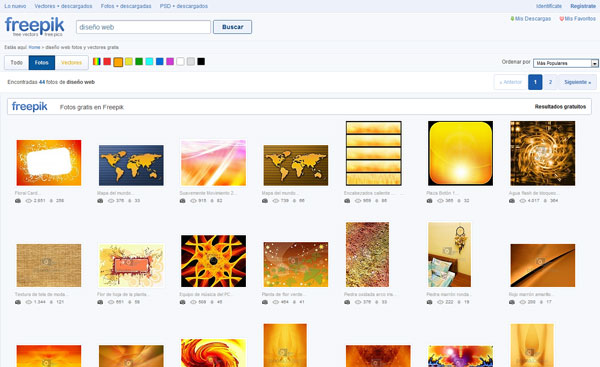600x367 pixels.
Task: Open the brown world map thumbnail
Action: coord(296,165)
